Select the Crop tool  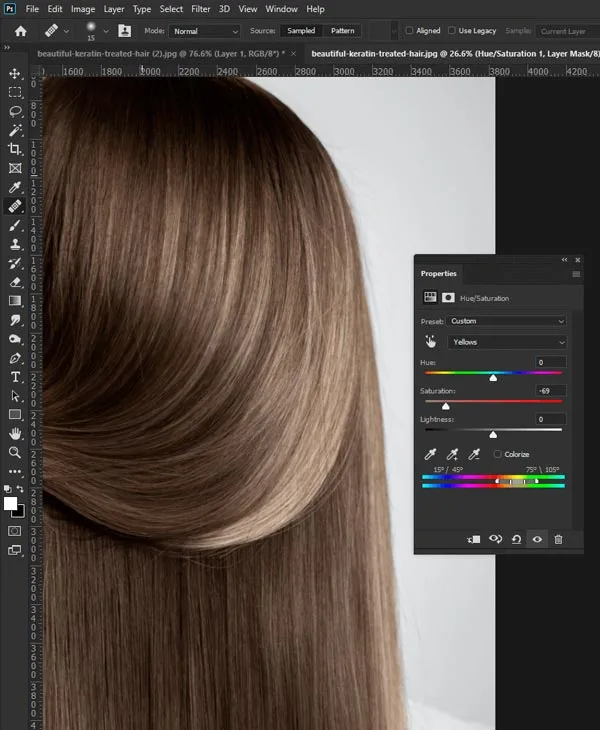tap(15, 149)
